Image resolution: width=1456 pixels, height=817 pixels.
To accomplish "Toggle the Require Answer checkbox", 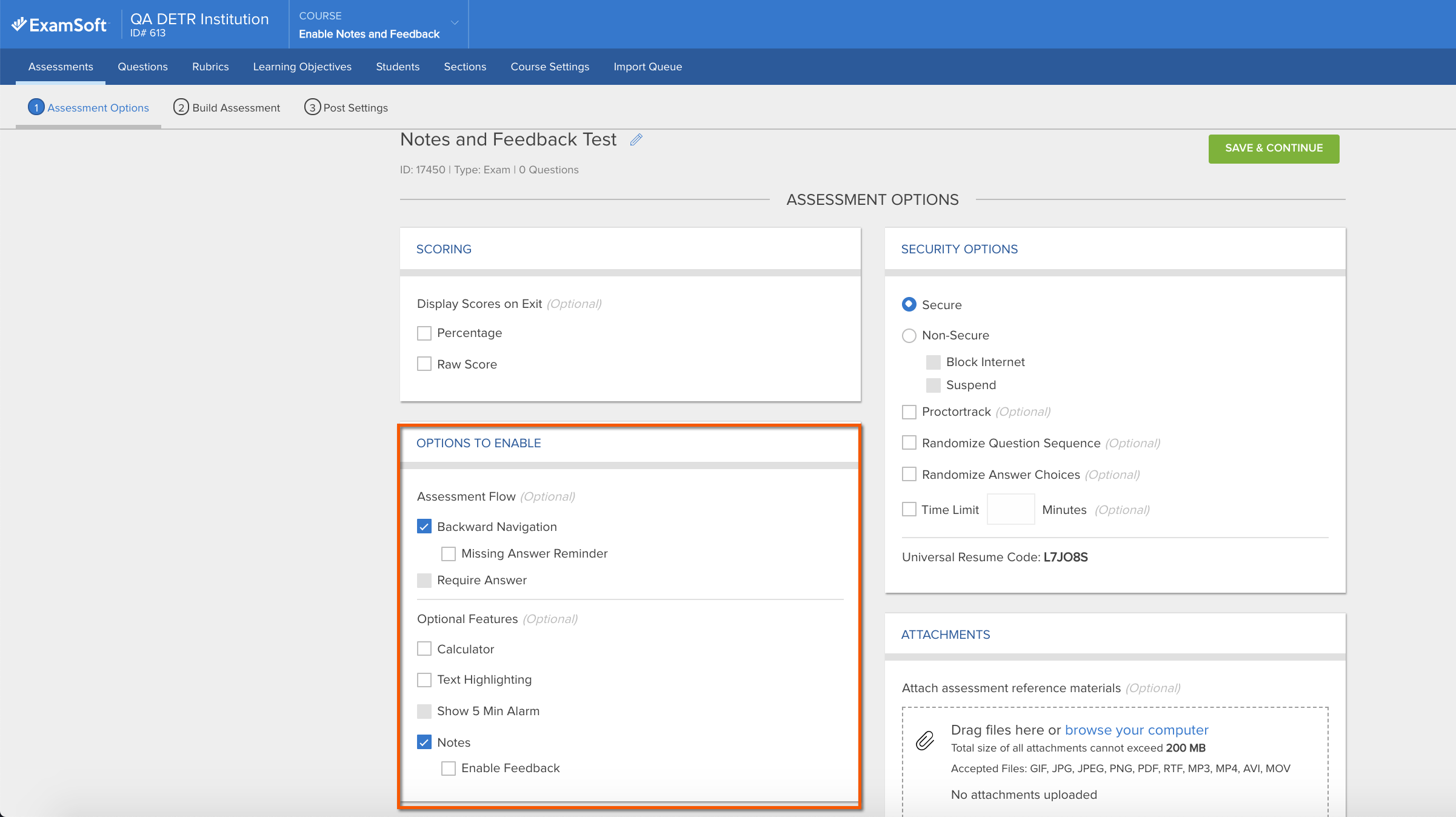I will [424, 581].
